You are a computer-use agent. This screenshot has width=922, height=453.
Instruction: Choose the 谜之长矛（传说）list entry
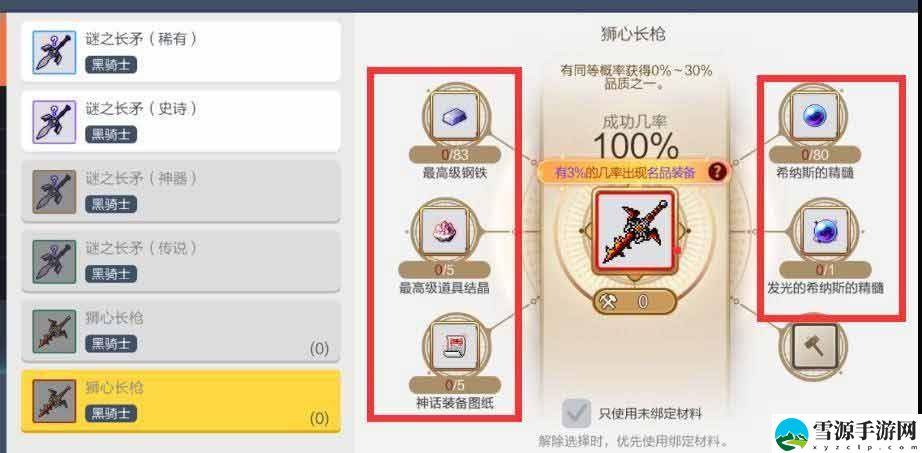pyautogui.click(x=181, y=261)
